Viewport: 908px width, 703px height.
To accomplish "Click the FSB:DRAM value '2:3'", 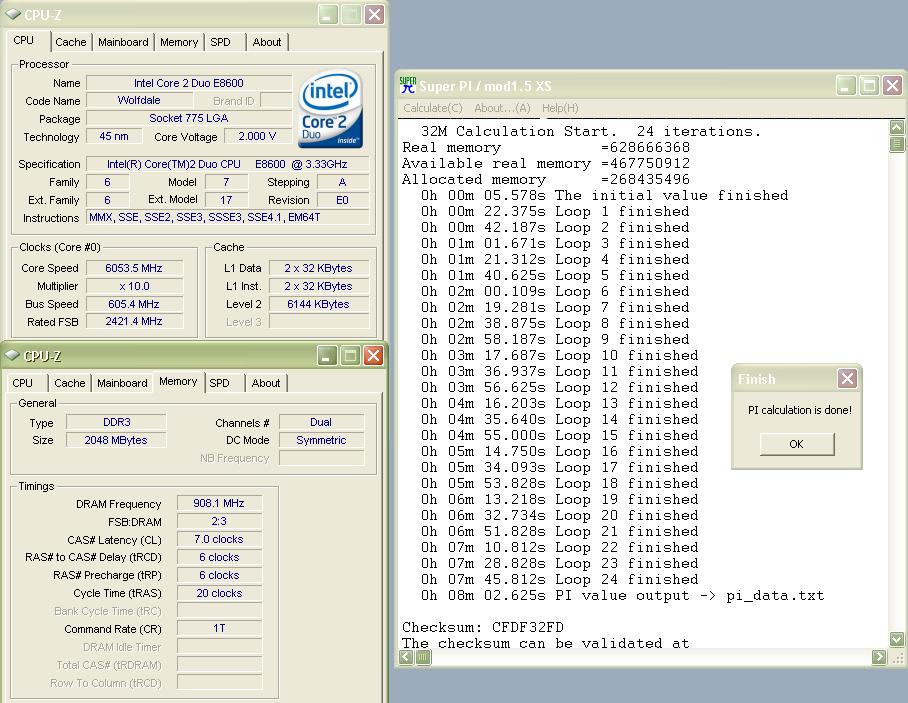I will tap(219, 521).
